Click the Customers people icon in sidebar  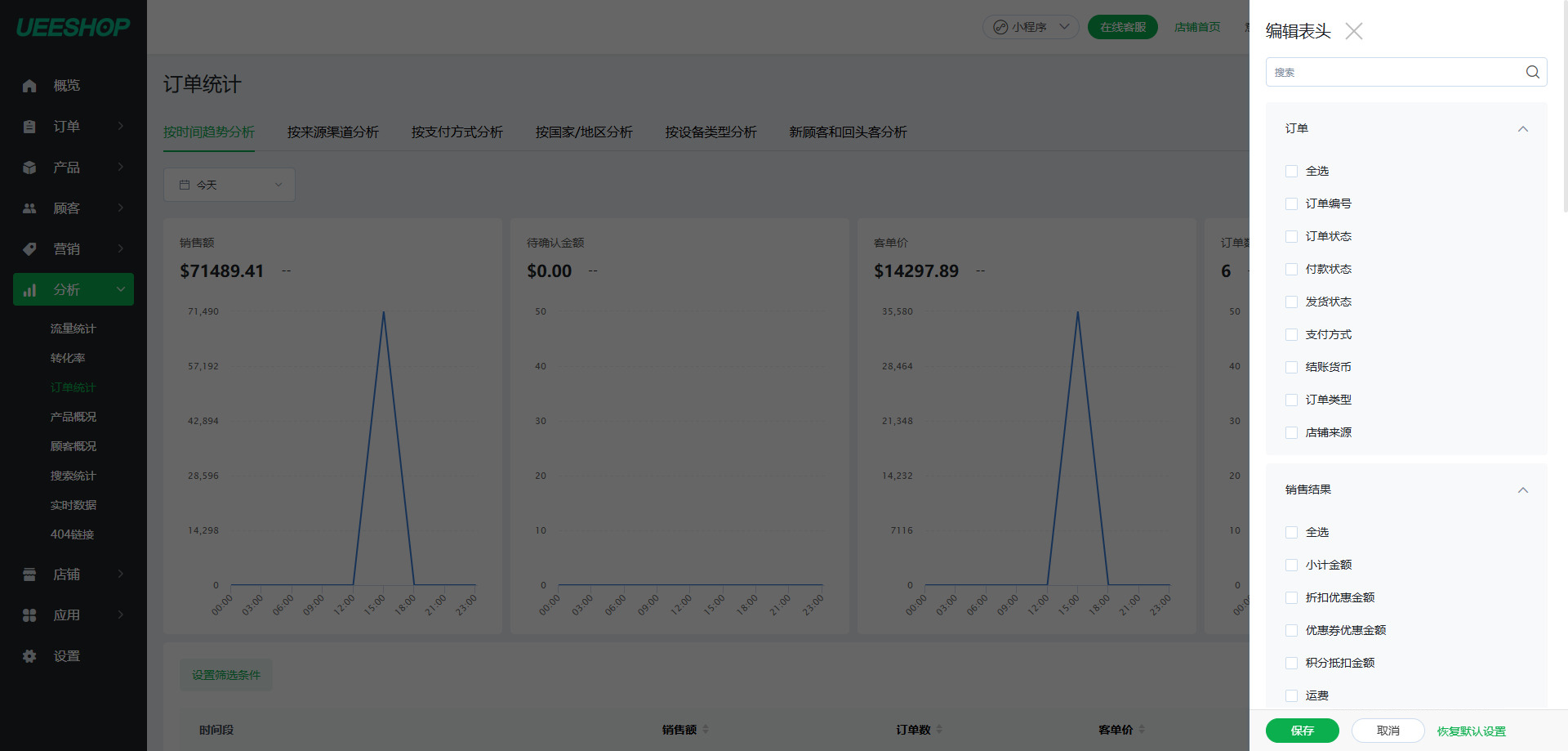(x=29, y=208)
